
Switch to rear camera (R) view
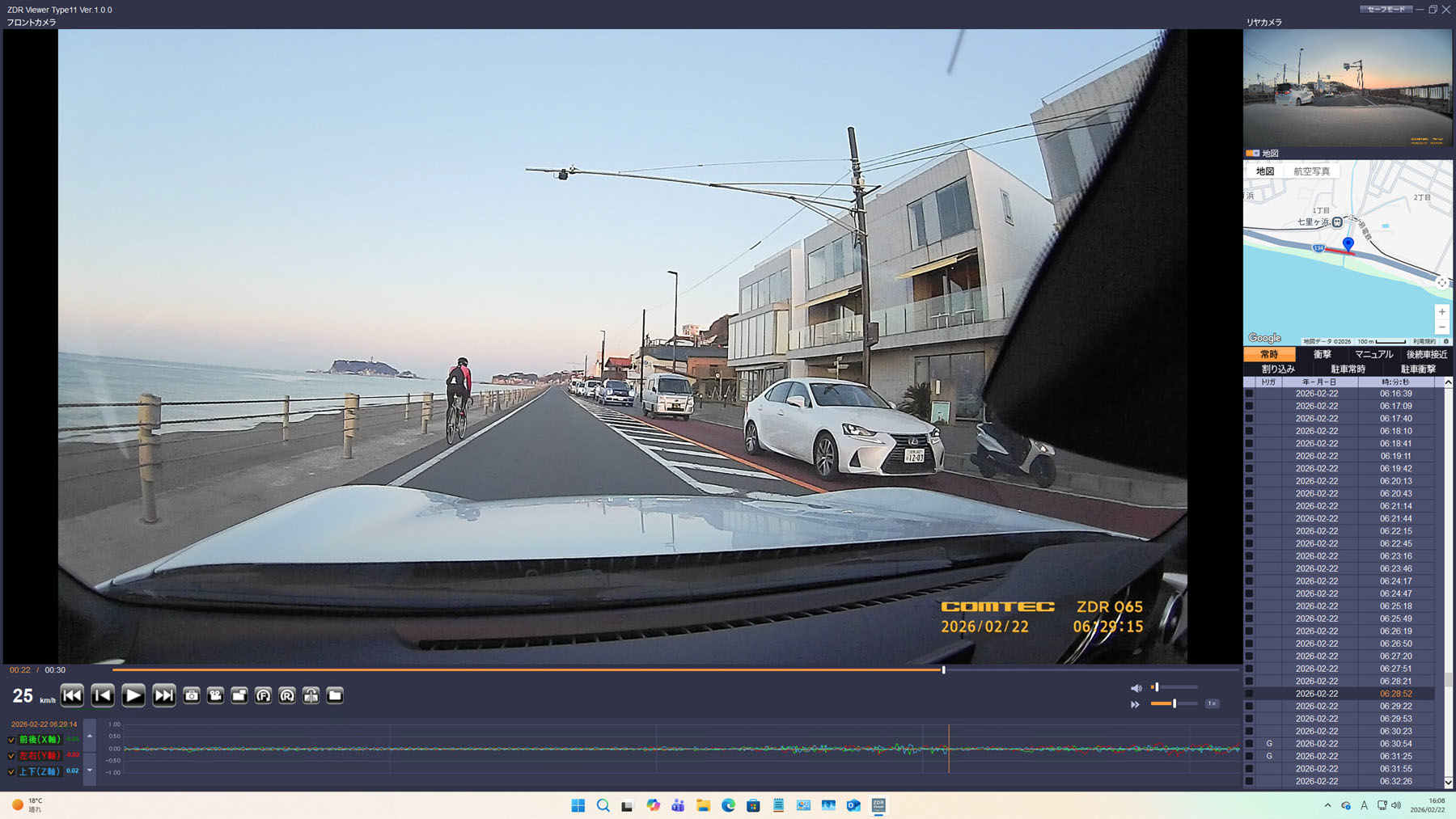point(287,695)
